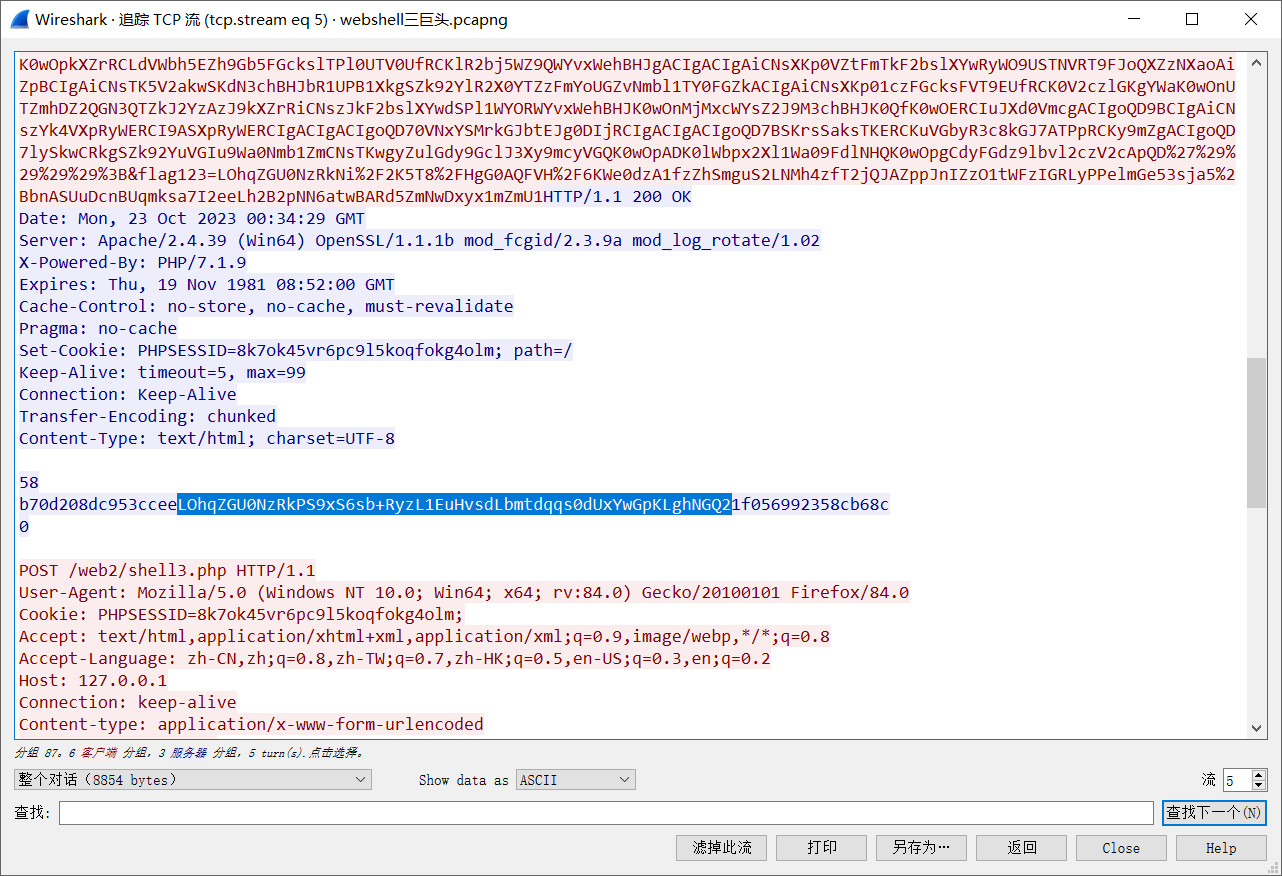Image resolution: width=1282 pixels, height=876 pixels.
Task: Click the 打印 print button
Action: pos(821,847)
